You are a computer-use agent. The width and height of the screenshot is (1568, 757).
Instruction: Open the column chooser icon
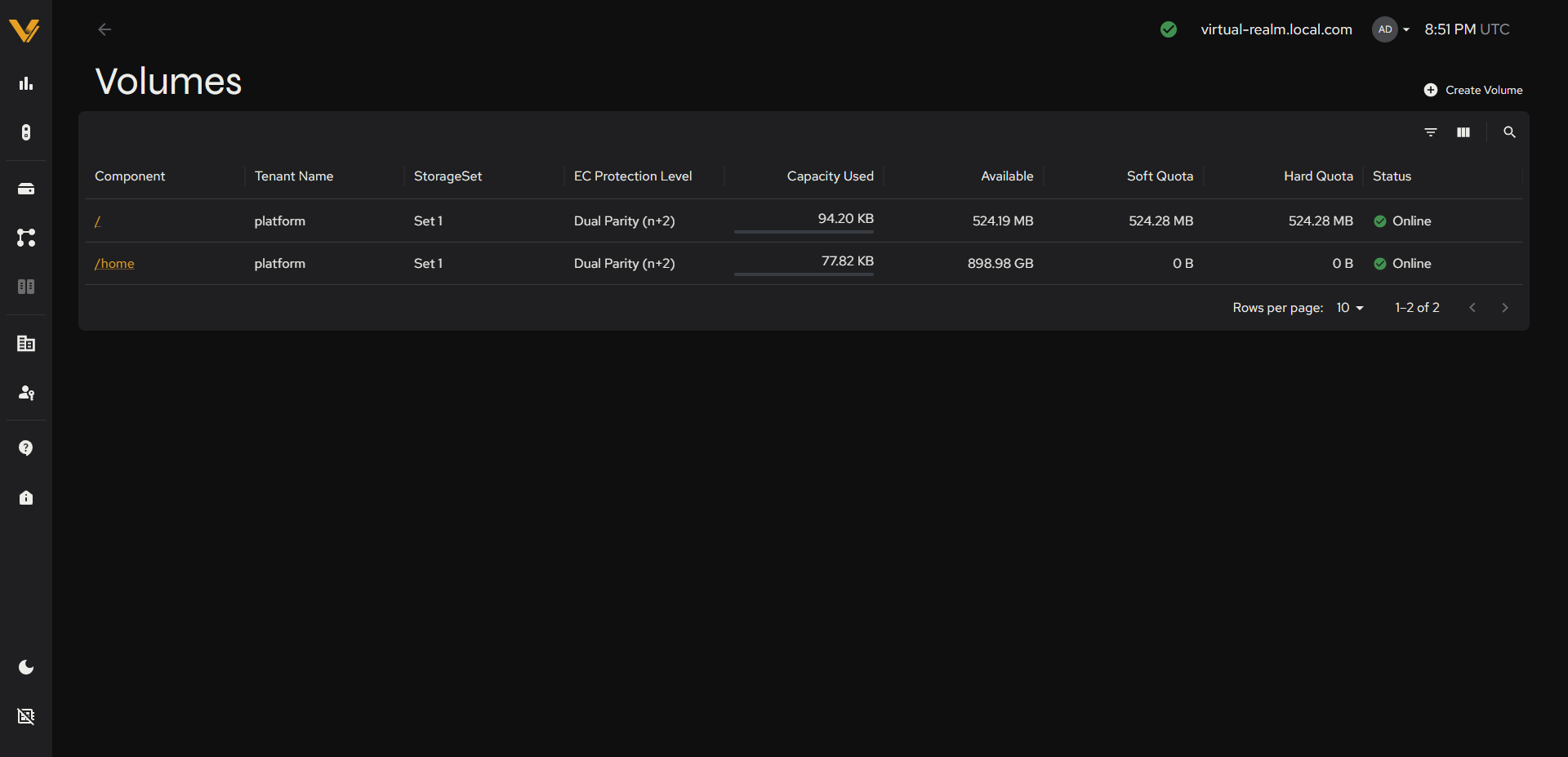1463,132
